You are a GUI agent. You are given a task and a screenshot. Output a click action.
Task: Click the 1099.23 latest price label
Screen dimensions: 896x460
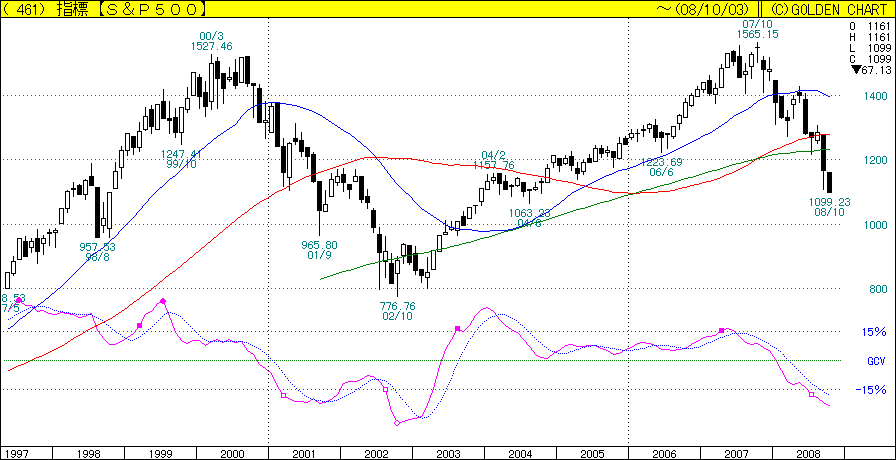point(830,201)
